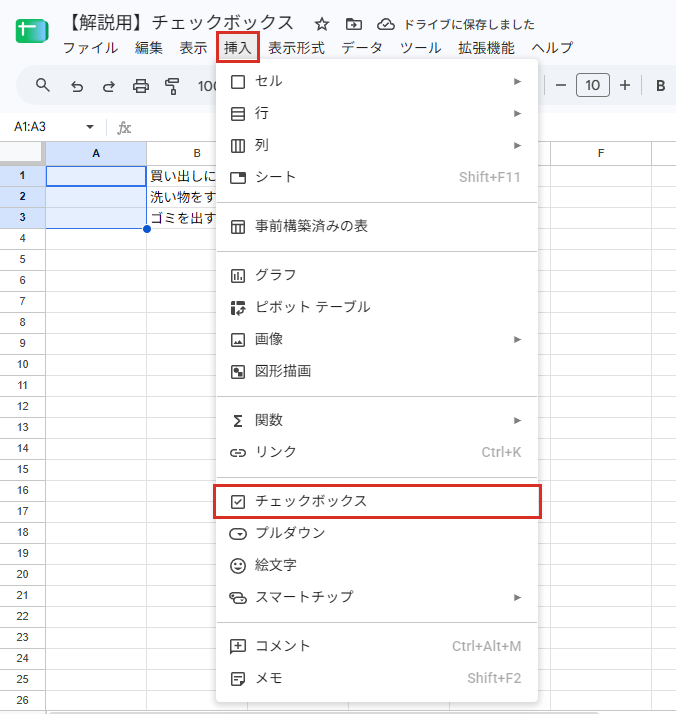Image resolution: width=676 pixels, height=714 pixels.
Task: Select the paint format roller tool
Action: tap(172, 86)
